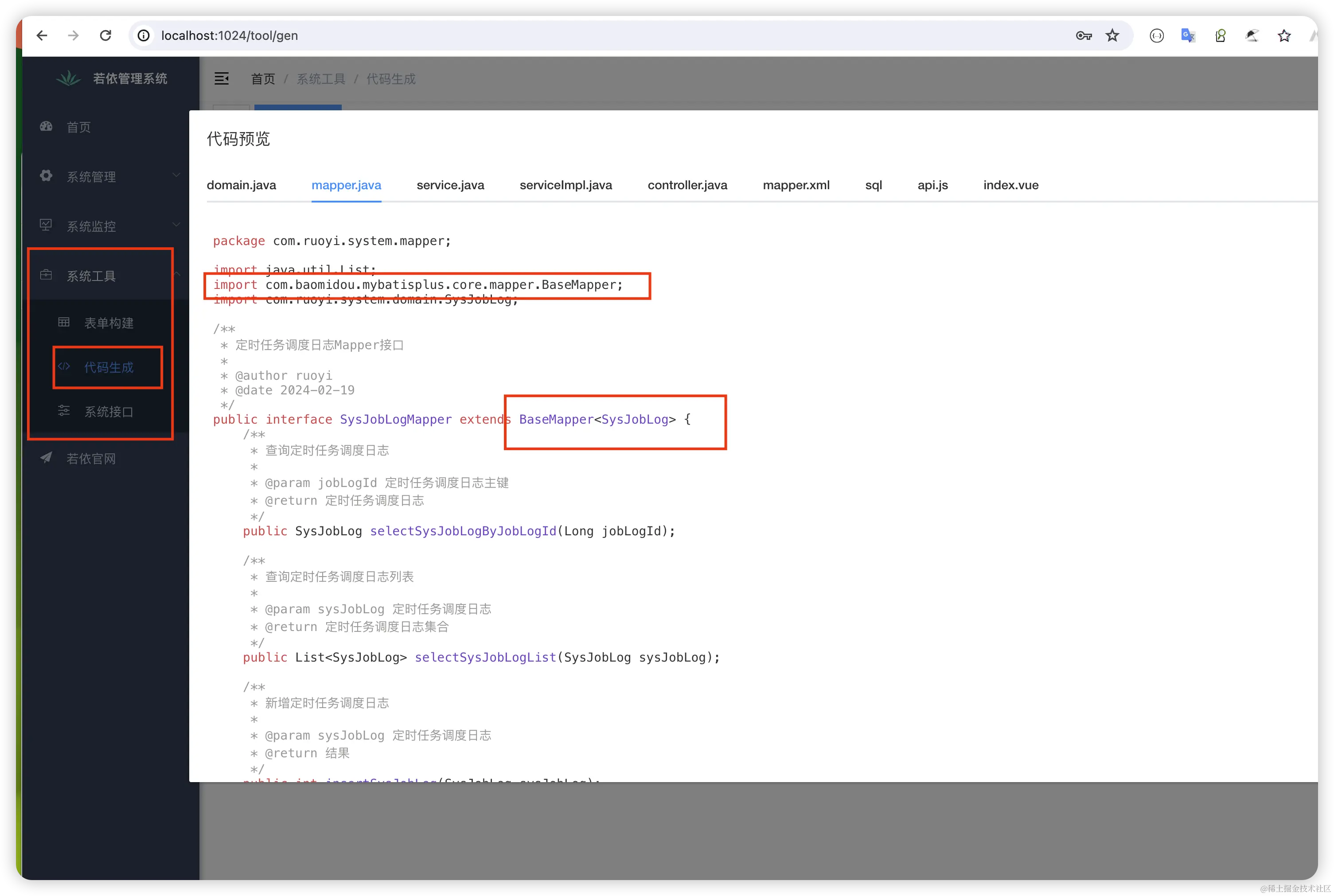Expand the 系统监控 menu chevron

(x=176, y=225)
